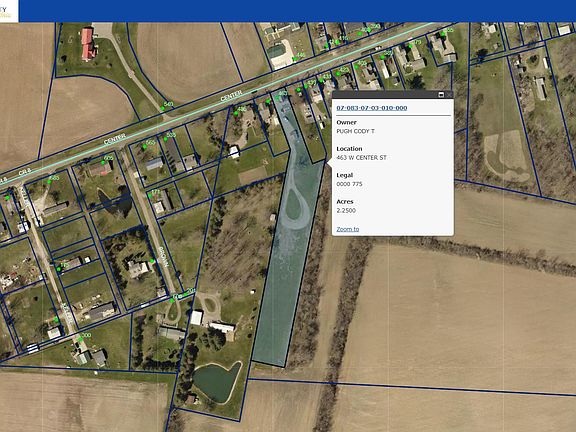
Task: Select address marker 300 near bottom
Action: [x=80, y=339]
